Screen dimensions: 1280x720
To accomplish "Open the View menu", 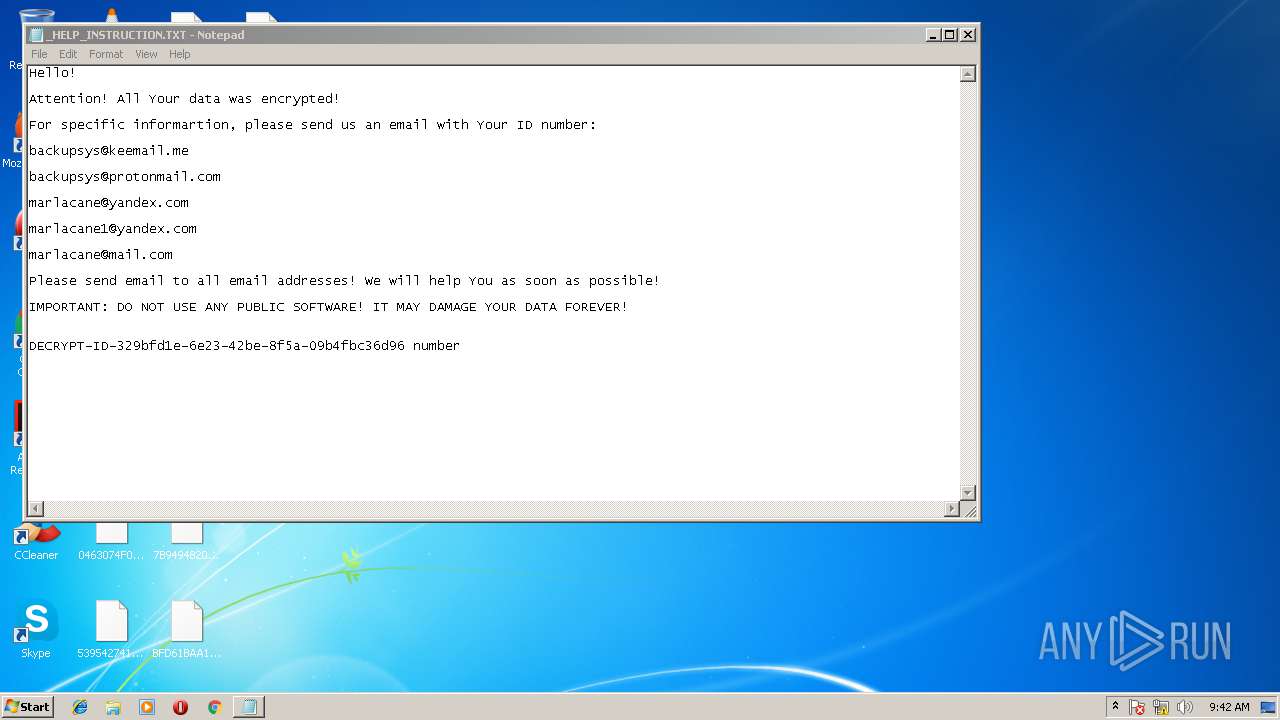I will pyautogui.click(x=146, y=54).
